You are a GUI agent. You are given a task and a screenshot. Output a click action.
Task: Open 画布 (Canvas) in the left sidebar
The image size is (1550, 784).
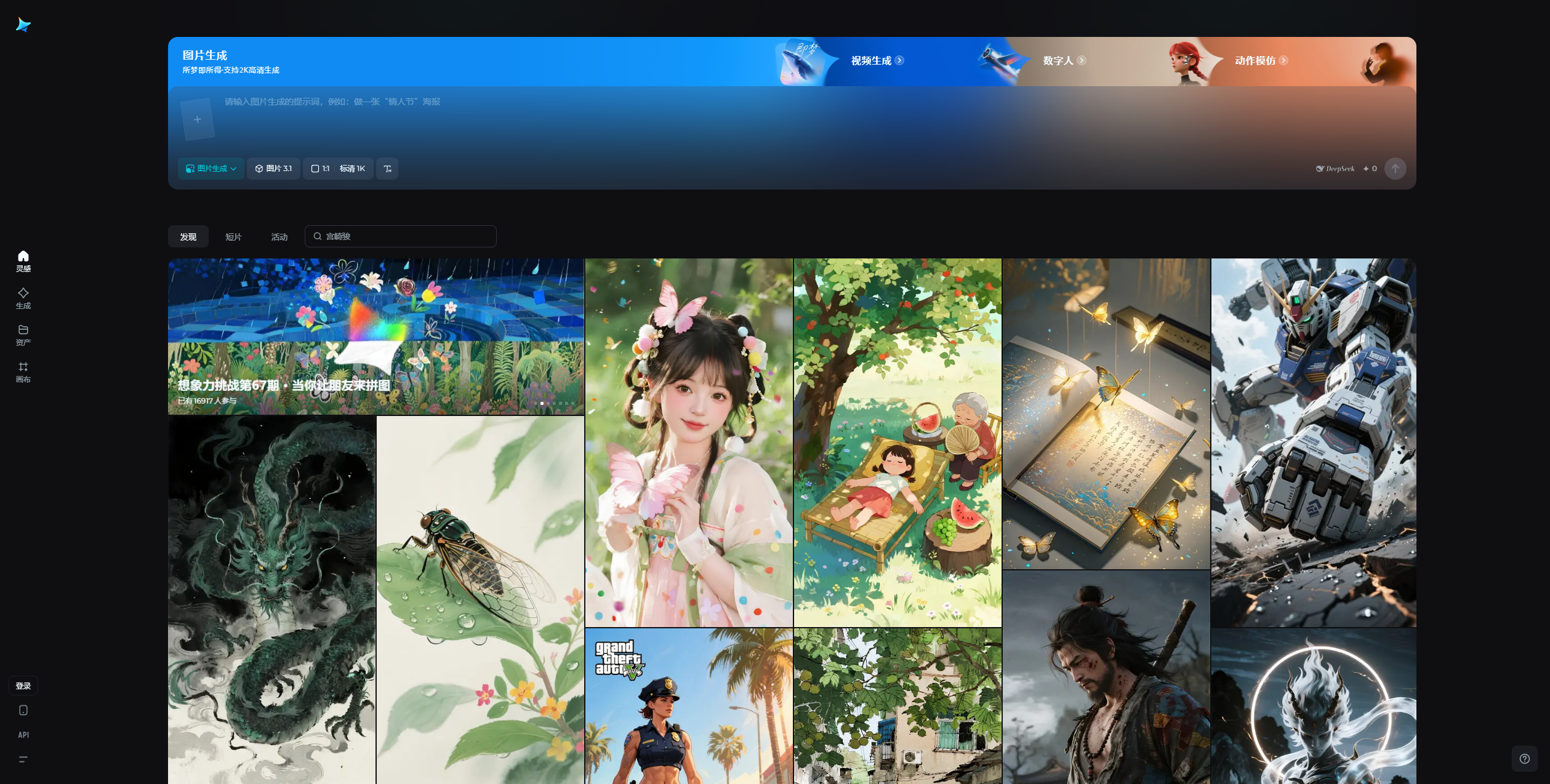pos(23,372)
